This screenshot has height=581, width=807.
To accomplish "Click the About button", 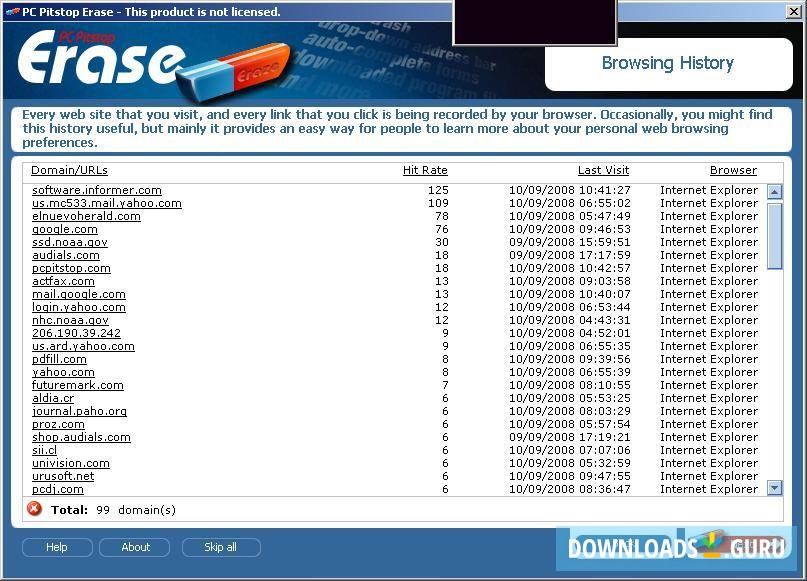I will (135, 547).
